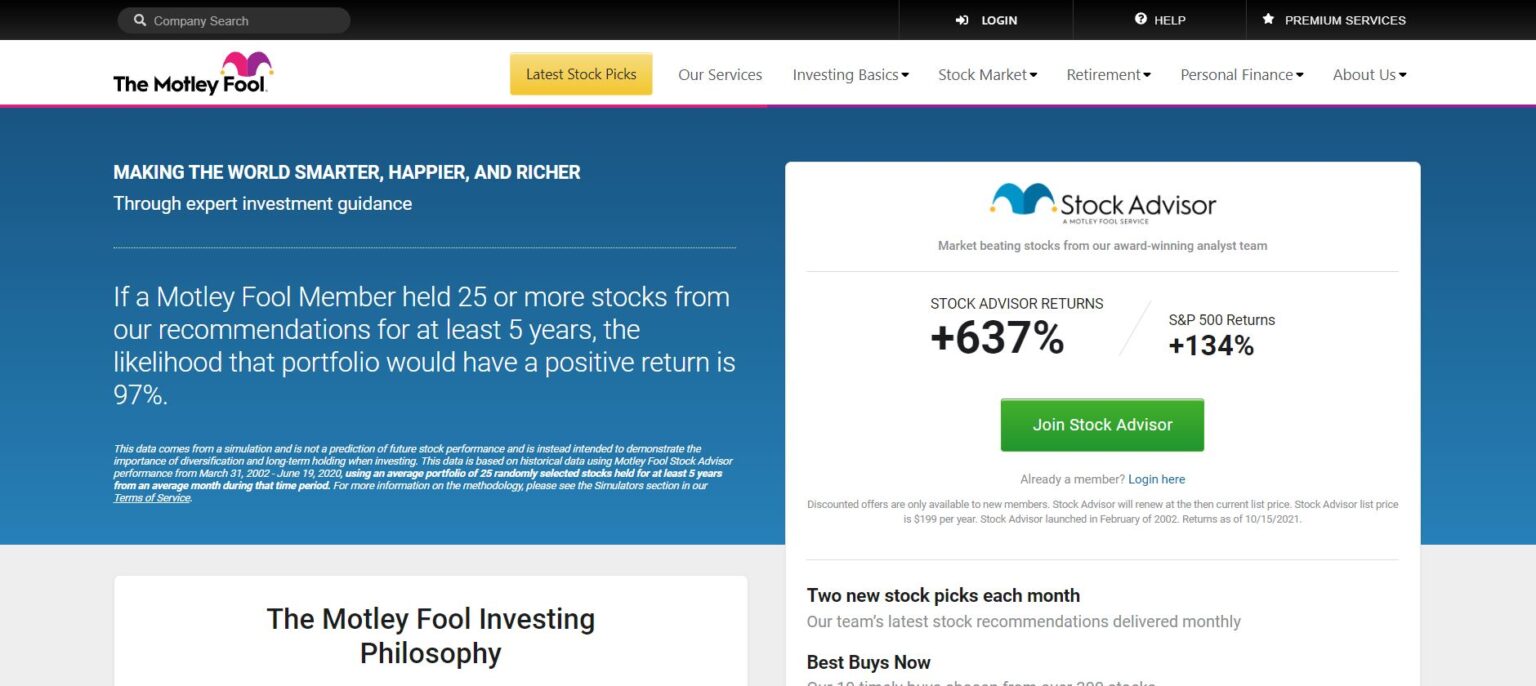Screen dimensions: 1536x686
Task: Expand the Investing Basics dropdown
Action: click(x=850, y=75)
